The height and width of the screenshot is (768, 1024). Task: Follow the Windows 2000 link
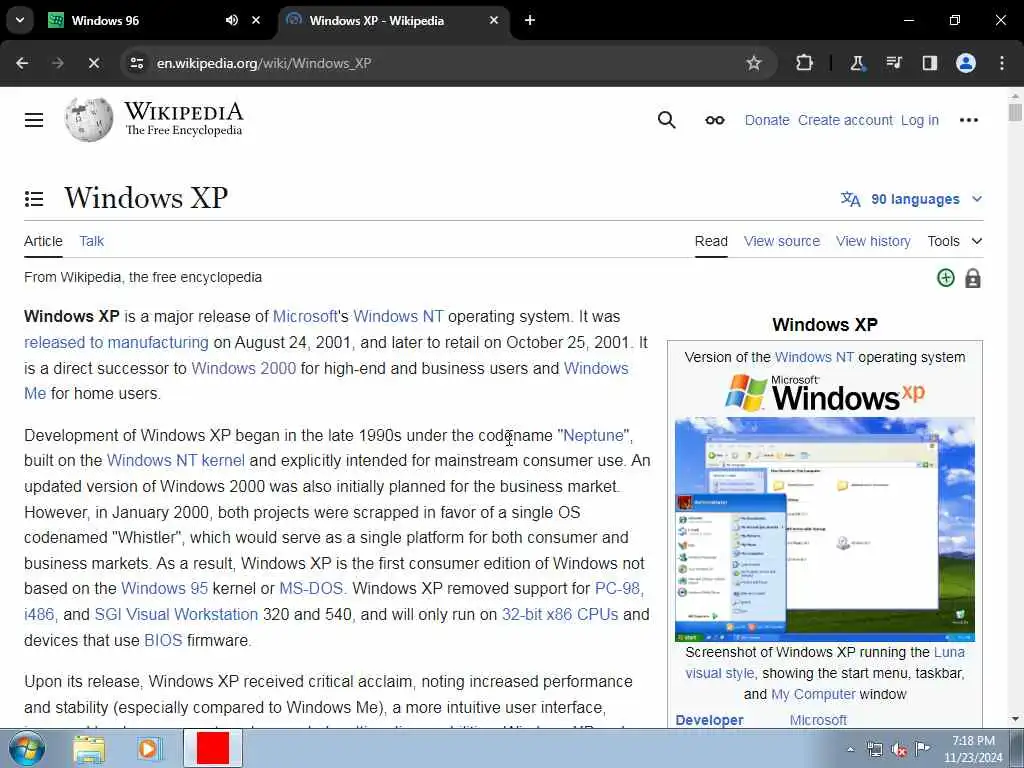tap(244, 368)
